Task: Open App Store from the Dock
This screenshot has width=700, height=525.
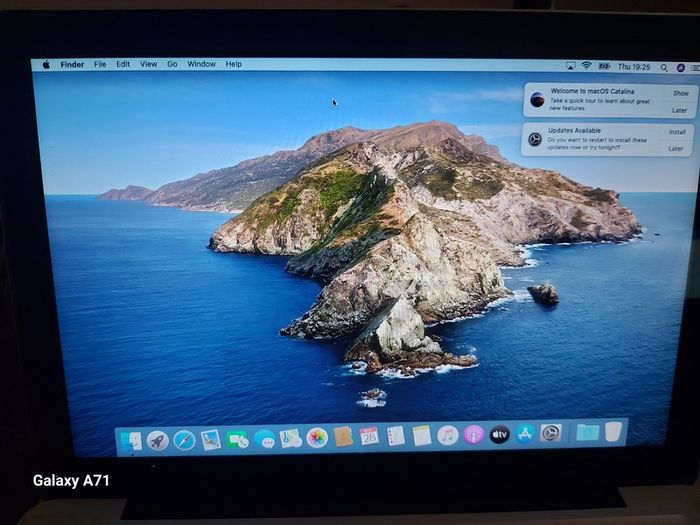Action: point(525,433)
